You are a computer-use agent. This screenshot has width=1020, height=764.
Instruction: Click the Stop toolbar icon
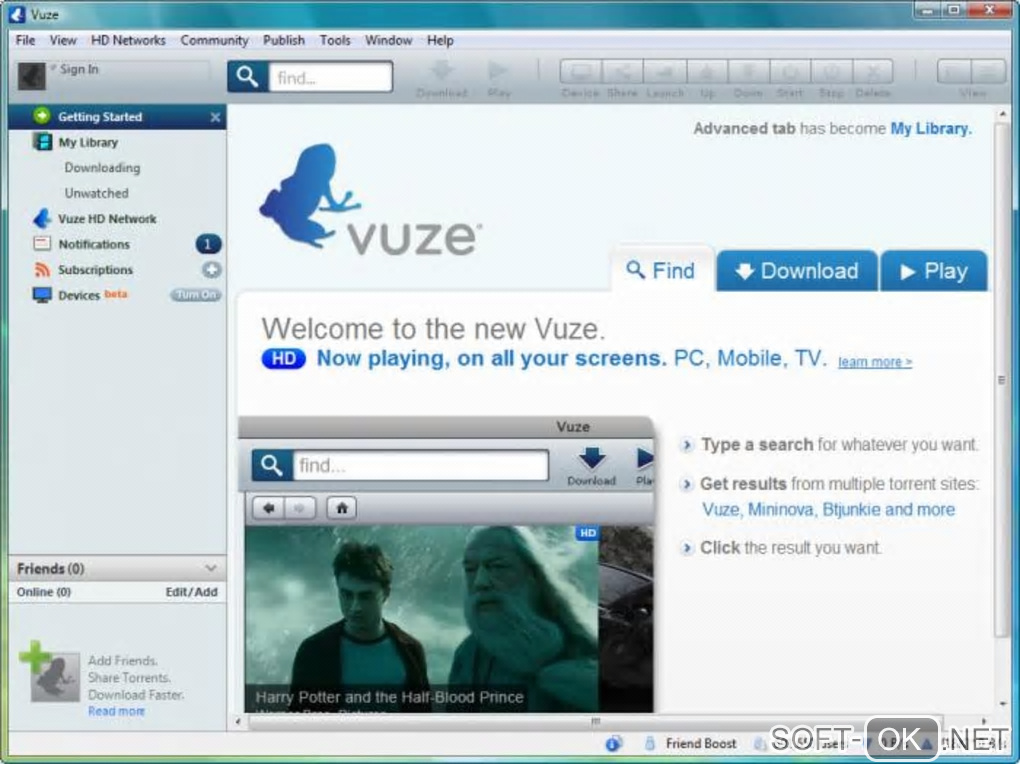pyautogui.click(x=831, y=72)
